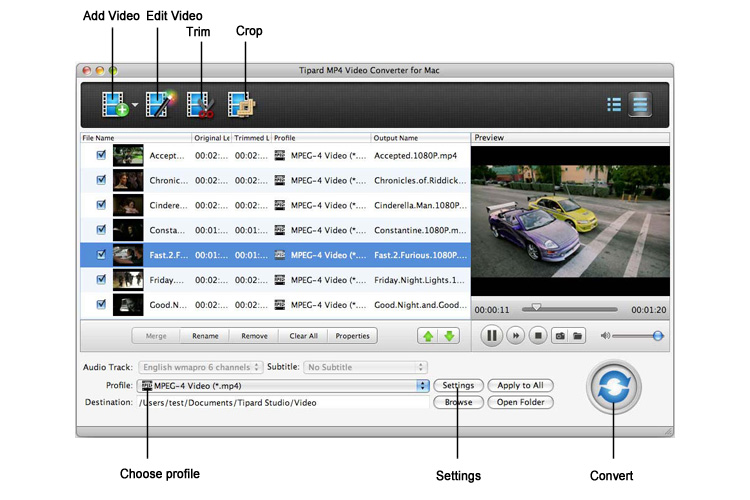The width and height of the screenshot is (750, 500).
Task: Toggle the Constantine row checkbox
Action: click(x=101, y=230)
